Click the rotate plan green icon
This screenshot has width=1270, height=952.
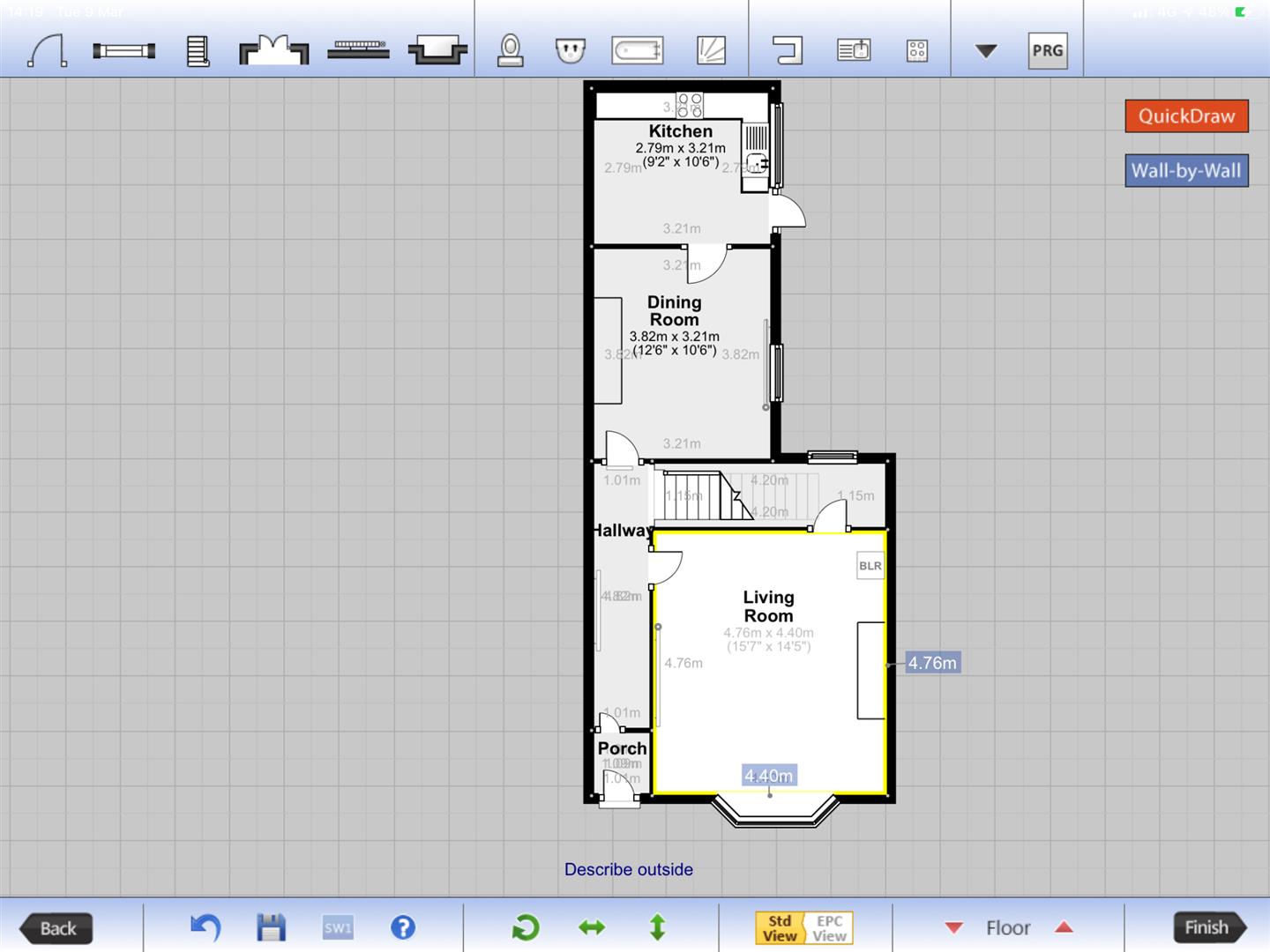click(x=526, y=927)
